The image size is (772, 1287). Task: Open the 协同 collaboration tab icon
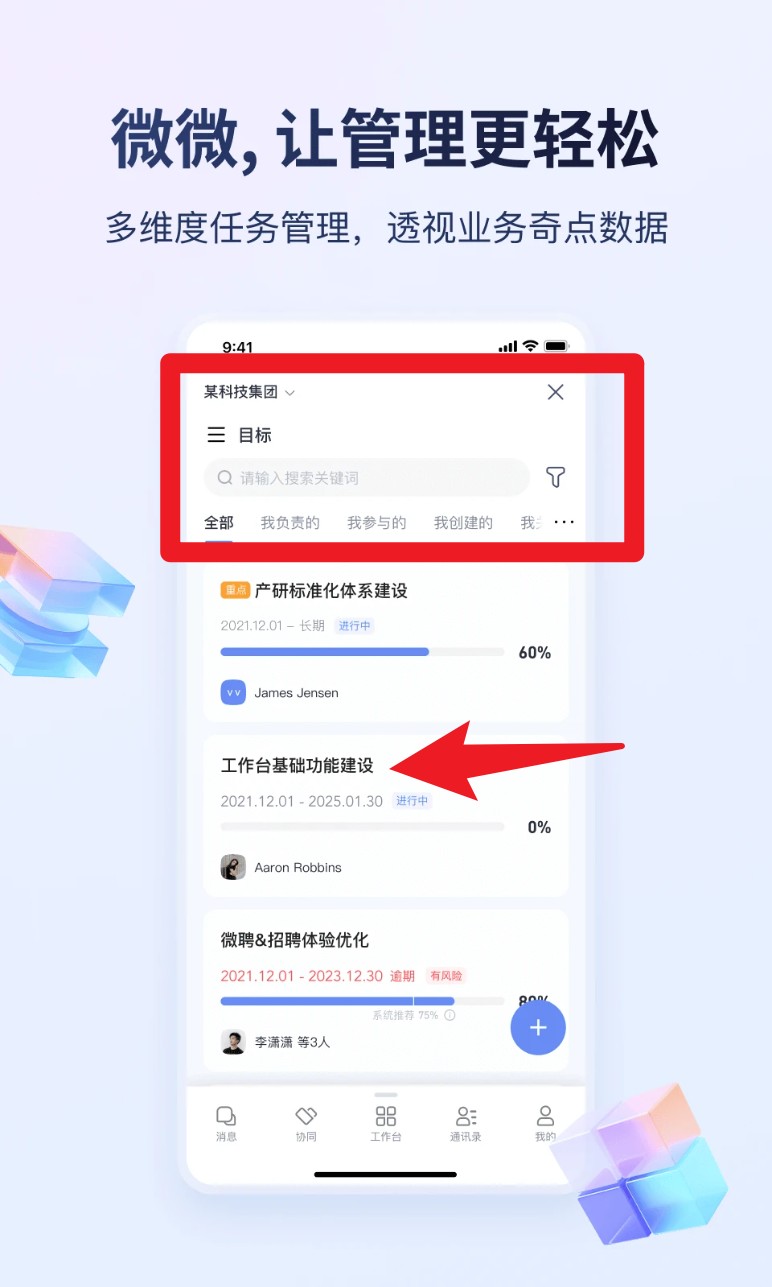(306, 1116)
